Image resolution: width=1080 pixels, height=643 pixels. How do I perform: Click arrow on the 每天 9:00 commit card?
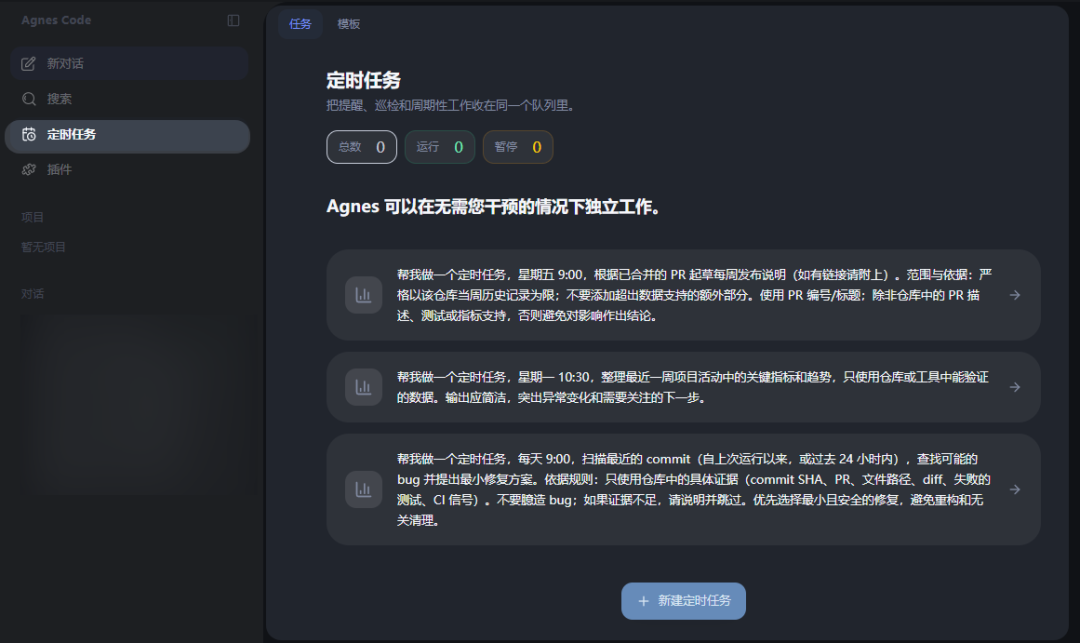1015,489
